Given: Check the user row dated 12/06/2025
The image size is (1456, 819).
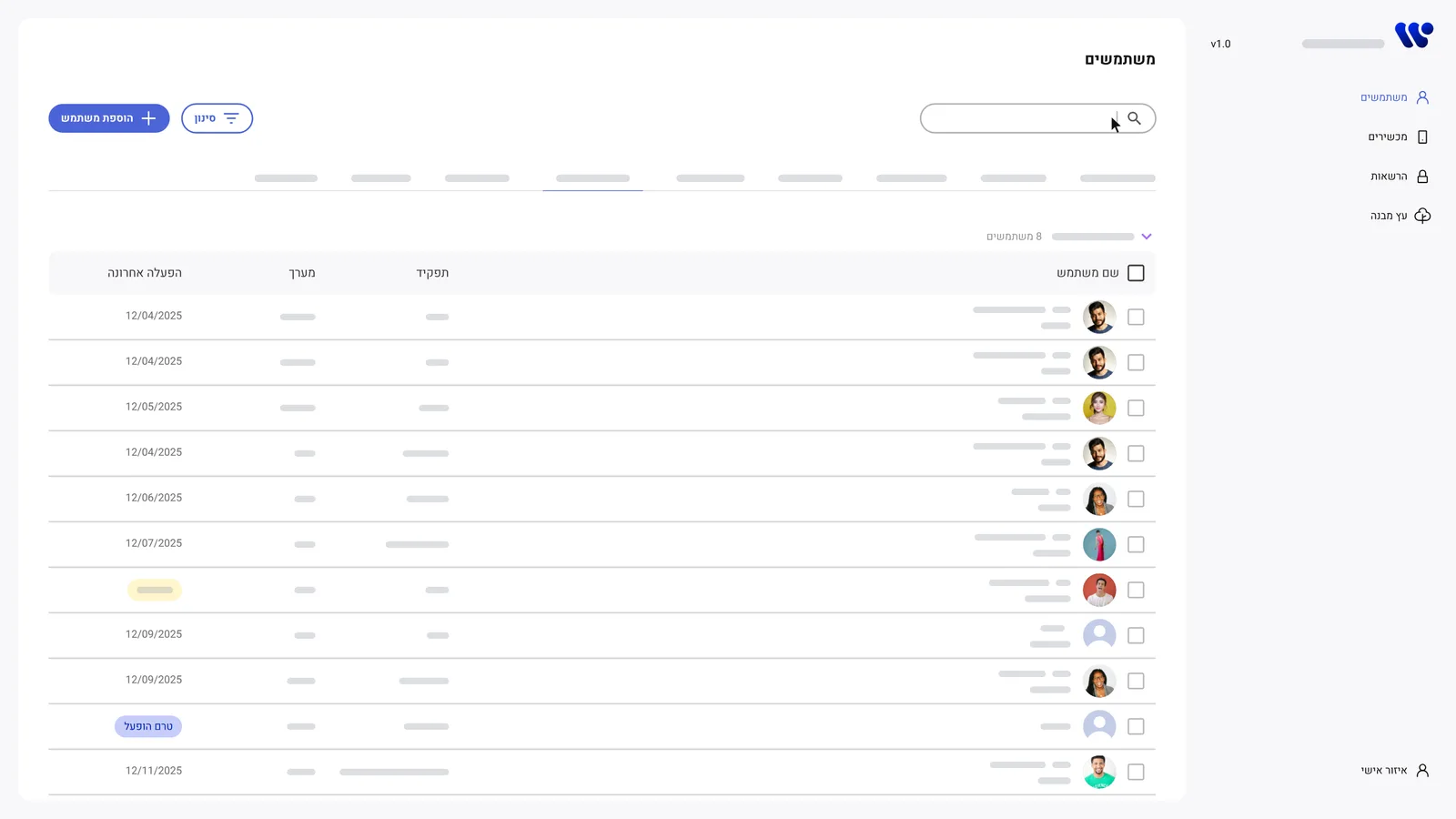Looking at the screenshot, I should coord(1136,499).
